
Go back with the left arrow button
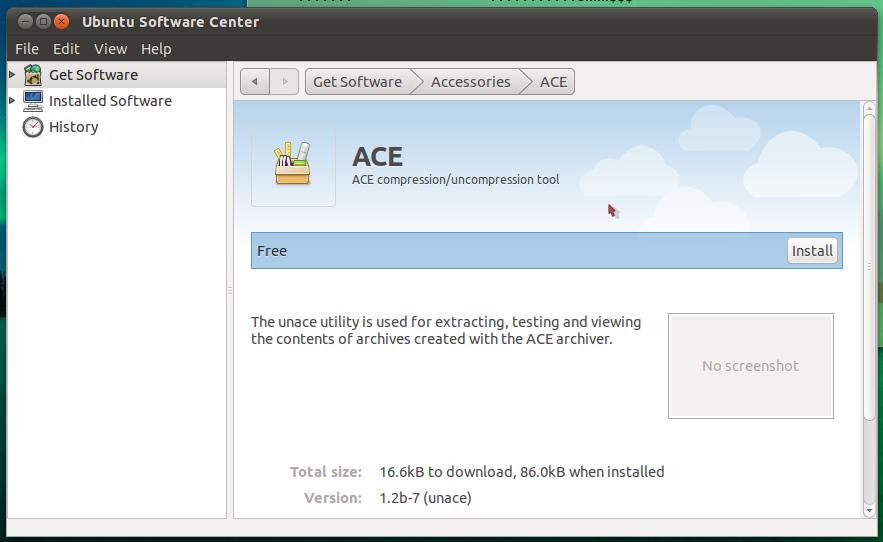(x=255, y=82)
